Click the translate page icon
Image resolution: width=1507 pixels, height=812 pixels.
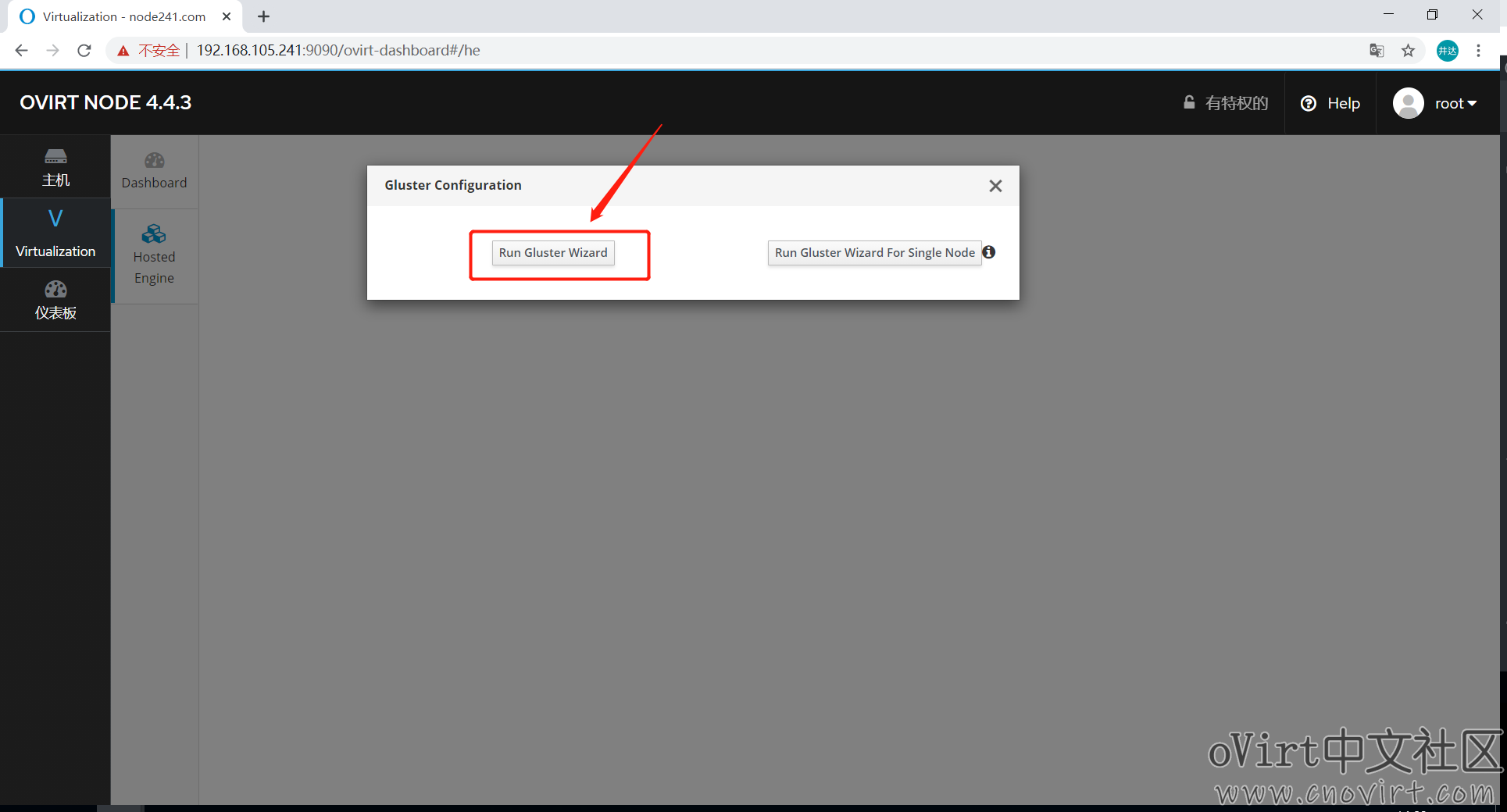click(1377, 51)
